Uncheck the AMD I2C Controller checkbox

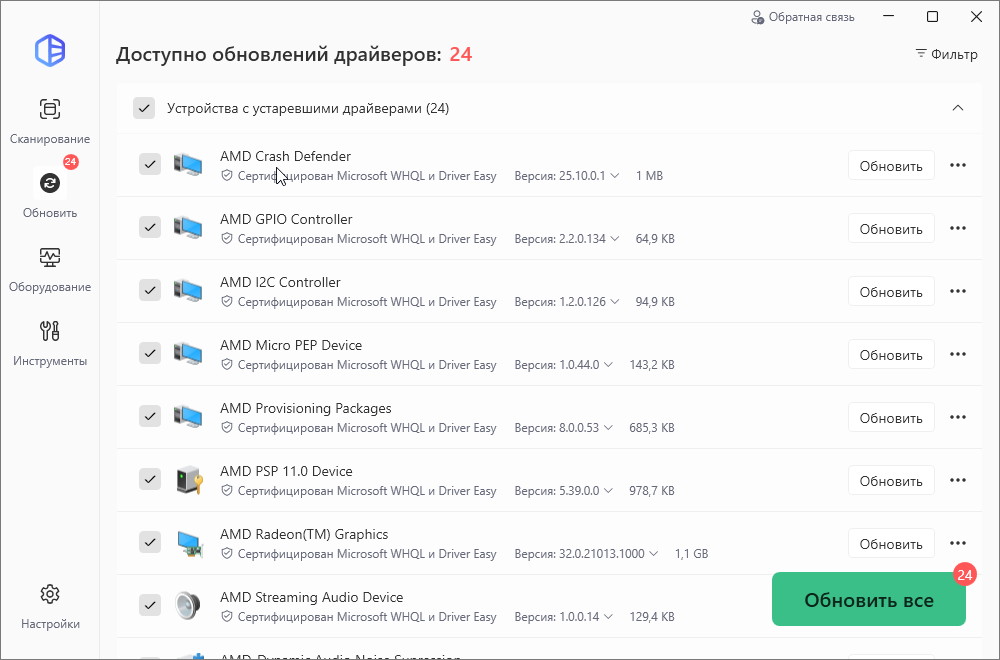point(150,290)
